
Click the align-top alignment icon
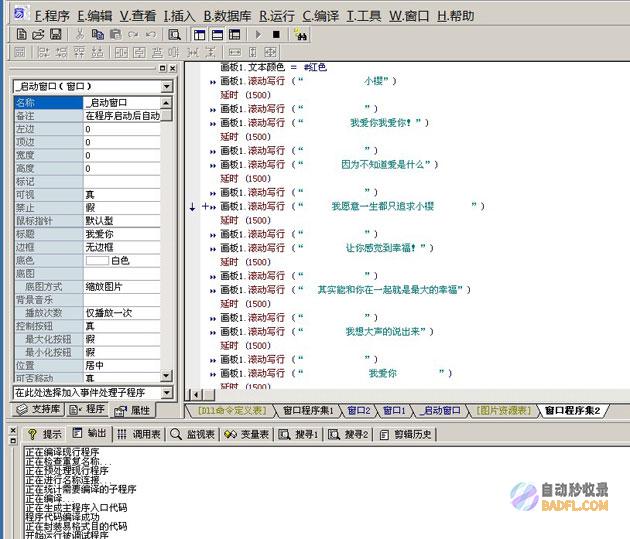[x=79, y=52]
